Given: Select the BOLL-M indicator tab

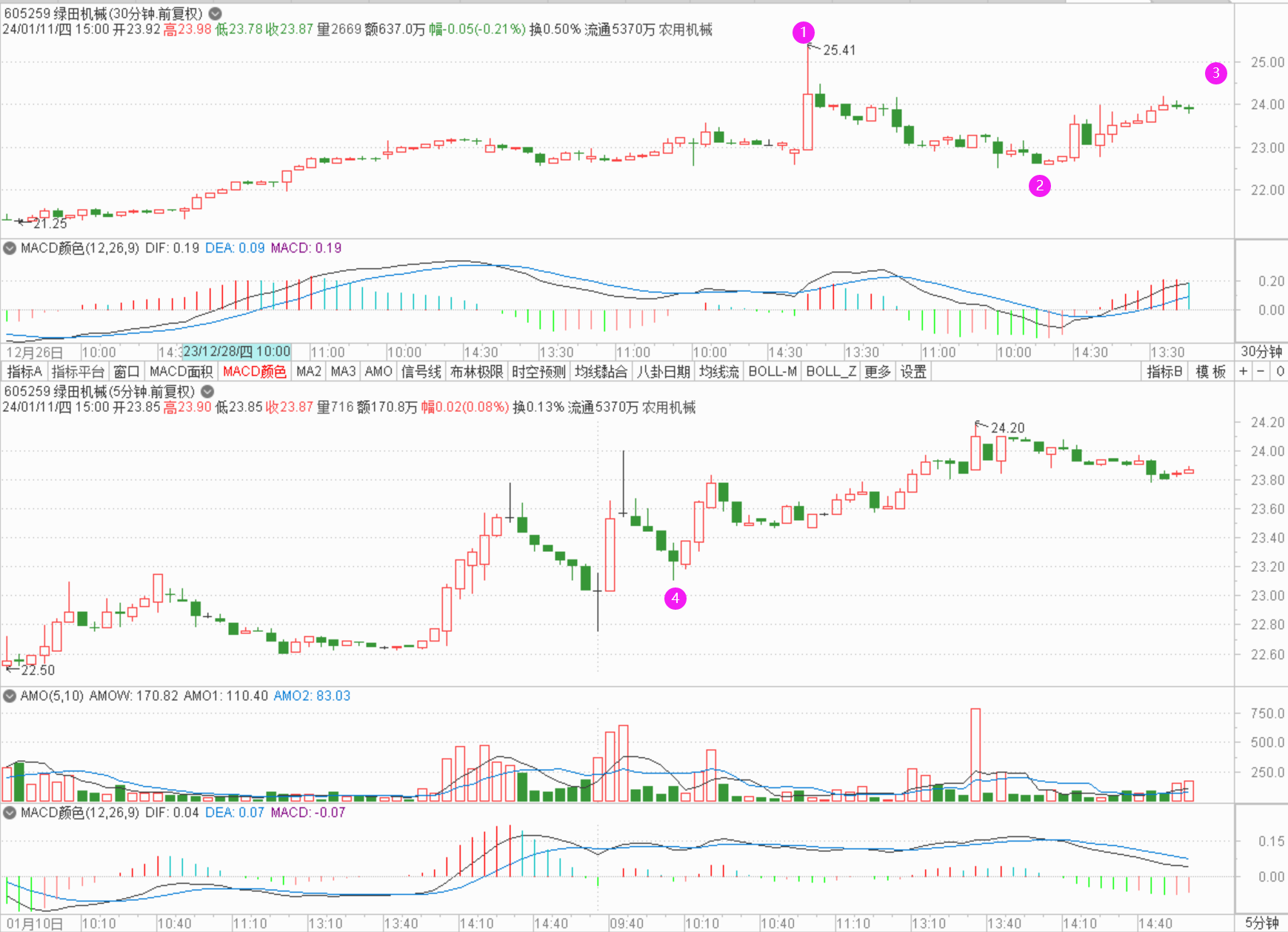Looking at the screenshot, I should (x=773, y=371).
